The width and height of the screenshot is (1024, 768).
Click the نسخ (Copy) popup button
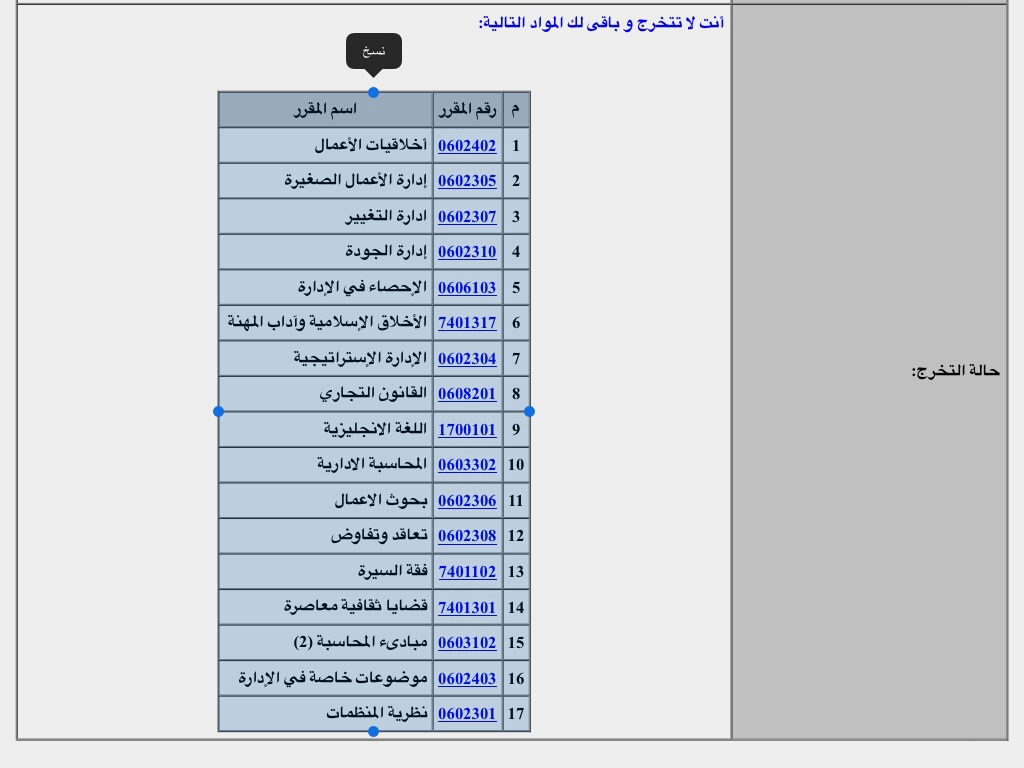coord(373,51)
